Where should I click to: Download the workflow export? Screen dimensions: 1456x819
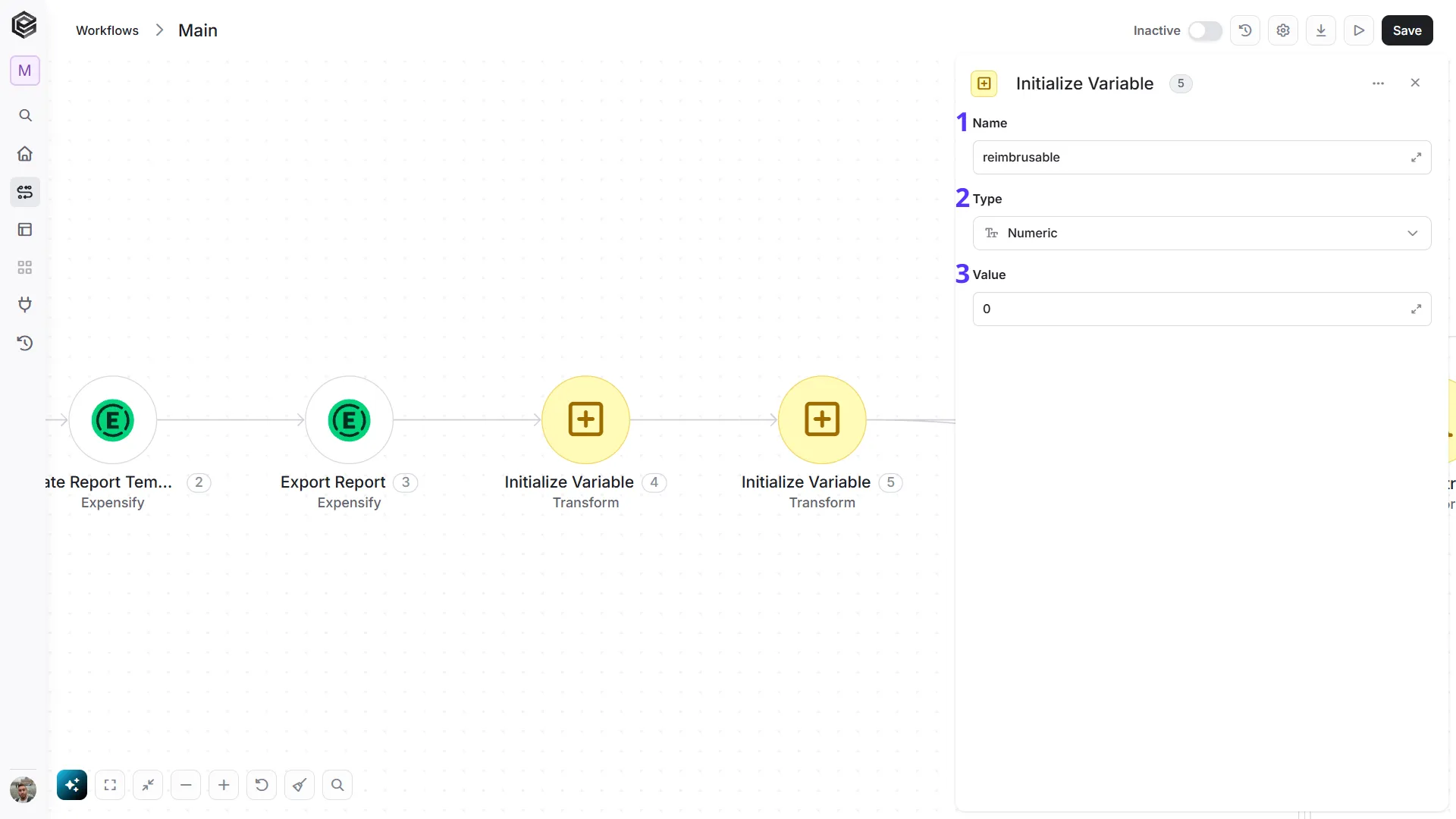[x=1321, y=30]
